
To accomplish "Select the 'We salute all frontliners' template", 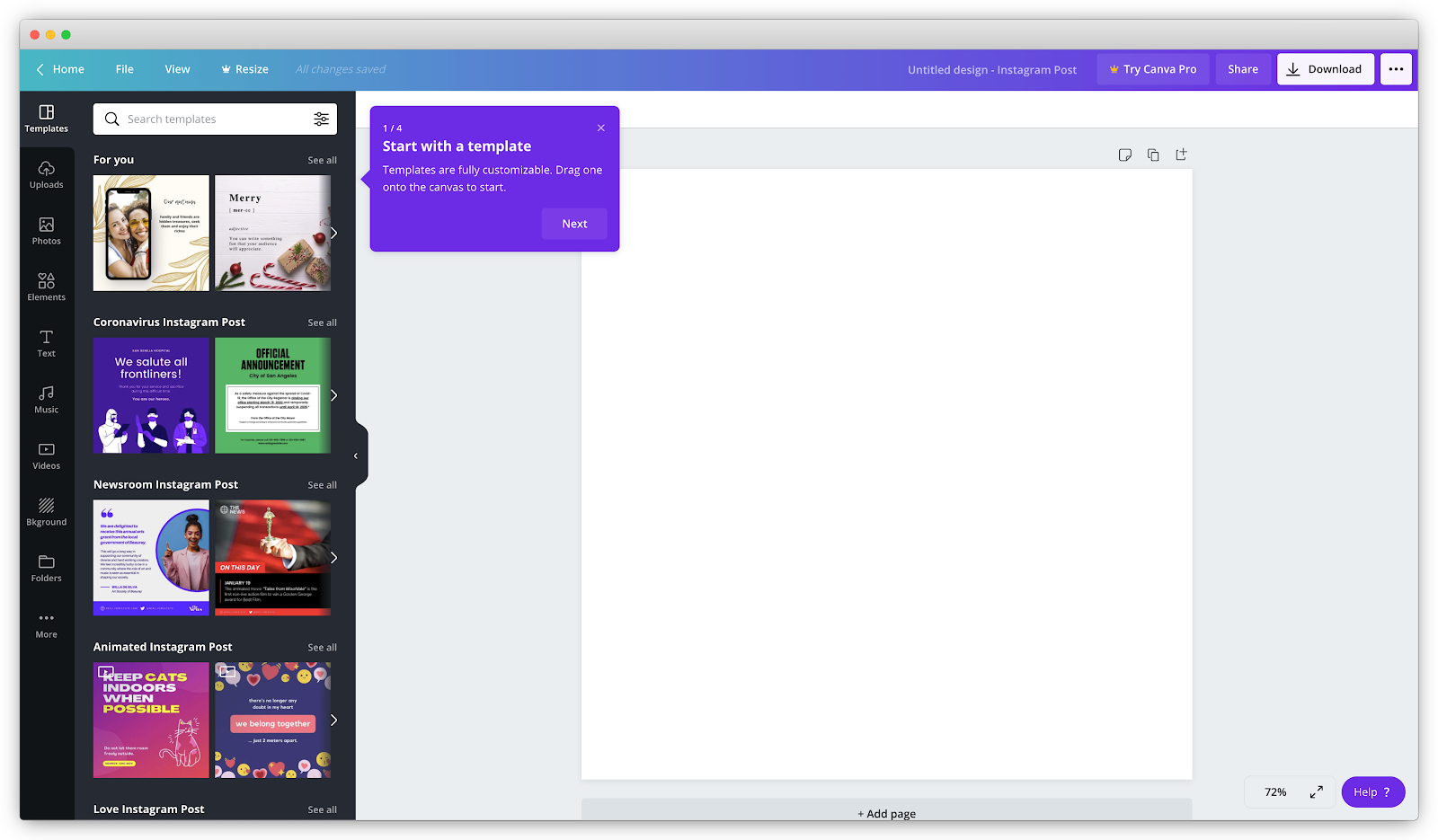I will (x=151, y=395).
